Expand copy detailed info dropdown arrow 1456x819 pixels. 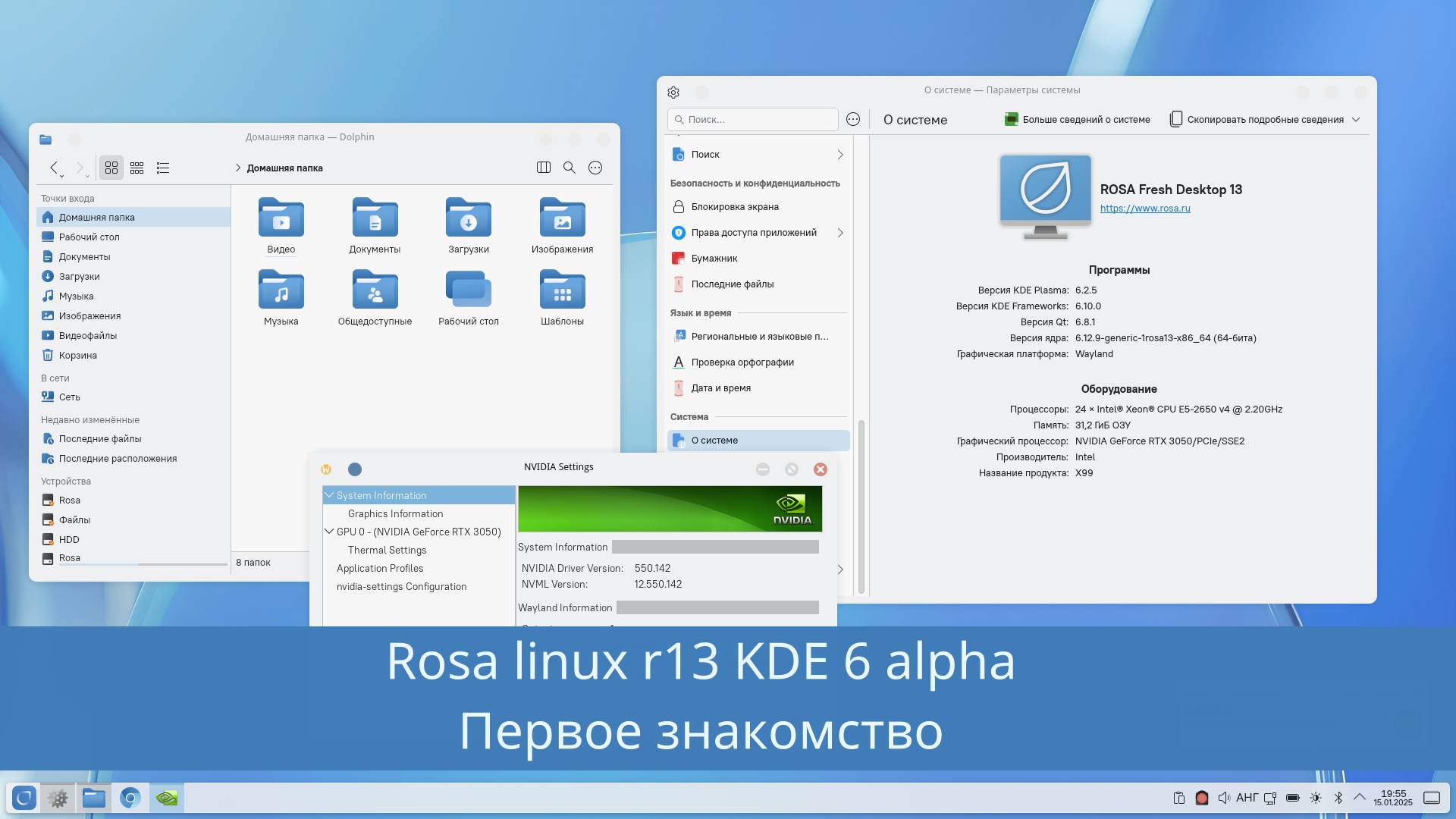point(1356,120)
